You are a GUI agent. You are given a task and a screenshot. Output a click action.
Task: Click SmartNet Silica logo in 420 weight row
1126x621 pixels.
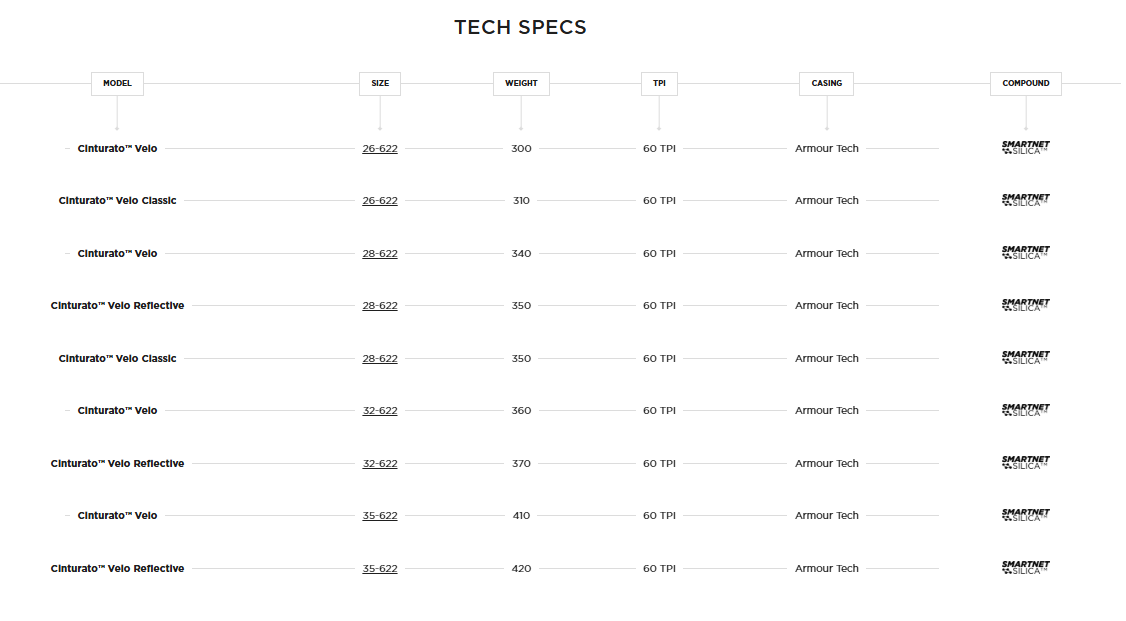tap(1025, 568)
